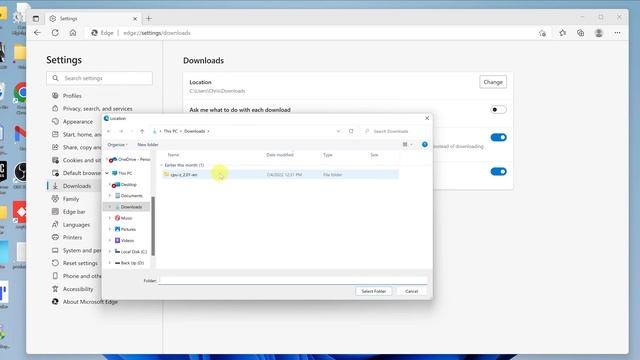This screenshot has width=640, height=360.
Task: Click the Change location button
Action: click(493, 82)
